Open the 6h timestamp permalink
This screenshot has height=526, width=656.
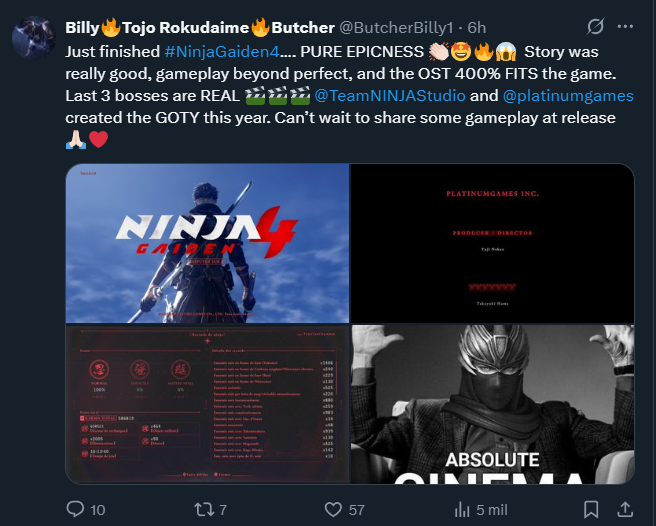tap(477, 28)
